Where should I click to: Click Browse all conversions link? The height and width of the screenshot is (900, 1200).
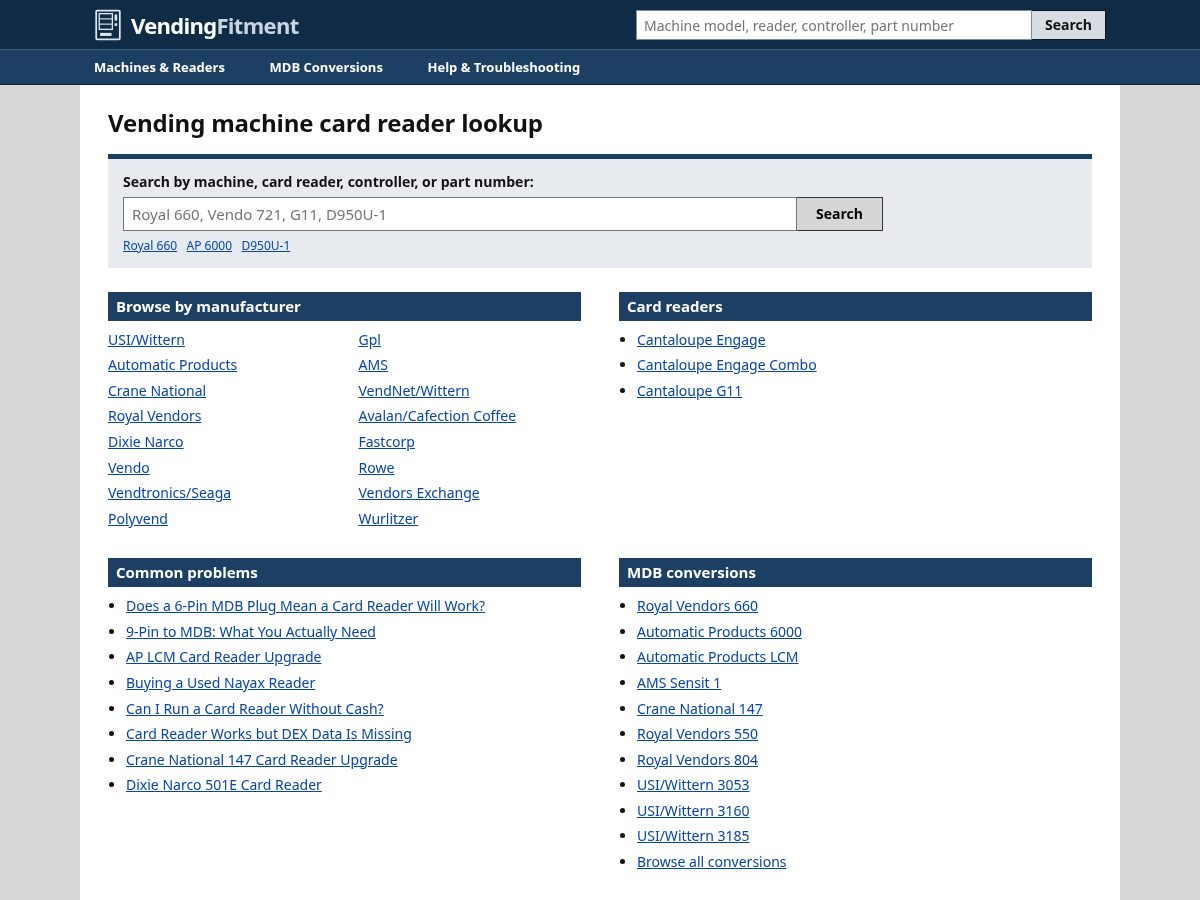click(712, 862)
